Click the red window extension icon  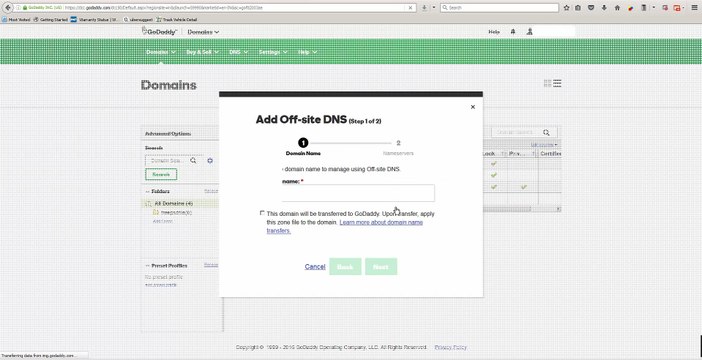click(x=677, y=8)
